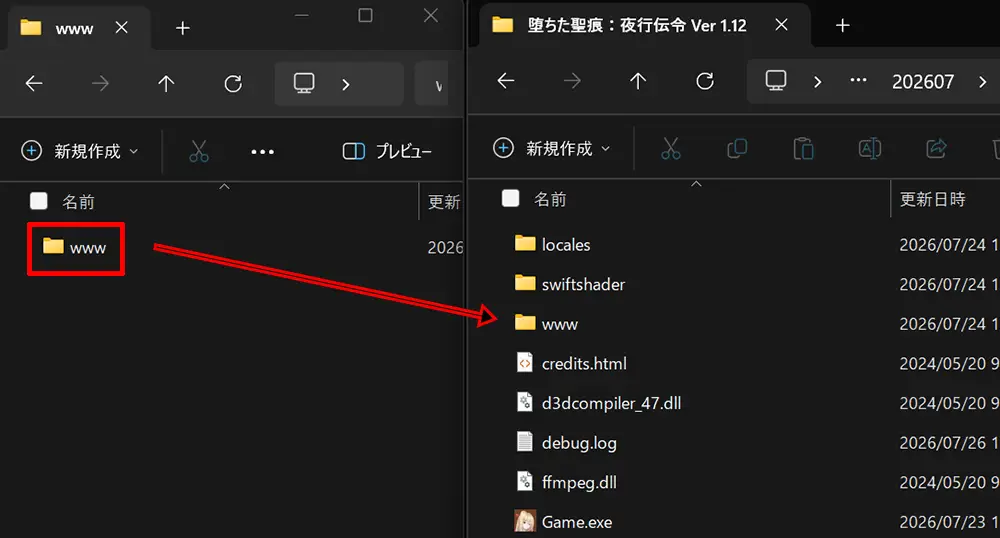
Task: Click the debug.log document icon
Action: point(524,441)
